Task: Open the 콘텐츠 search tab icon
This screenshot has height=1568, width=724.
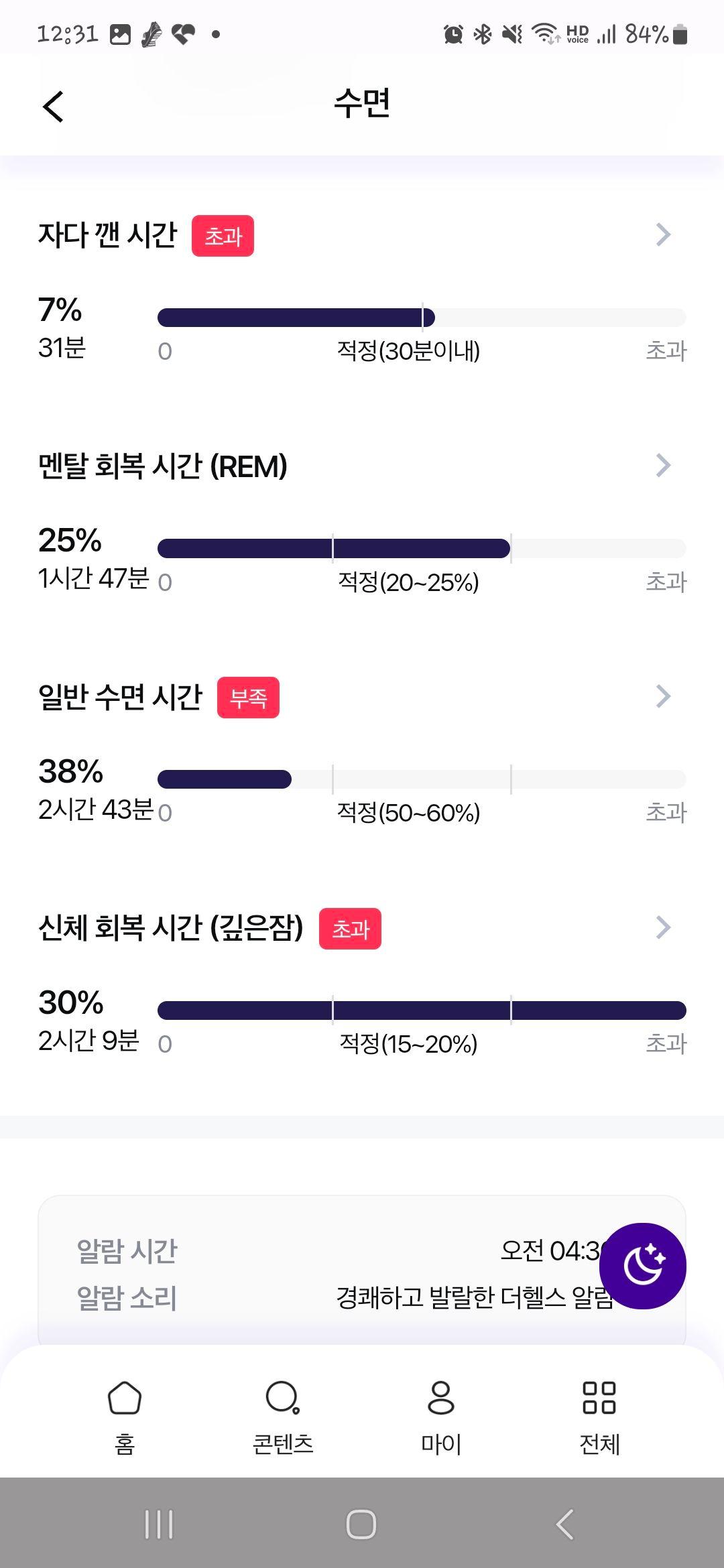Action: point(283,1398)
